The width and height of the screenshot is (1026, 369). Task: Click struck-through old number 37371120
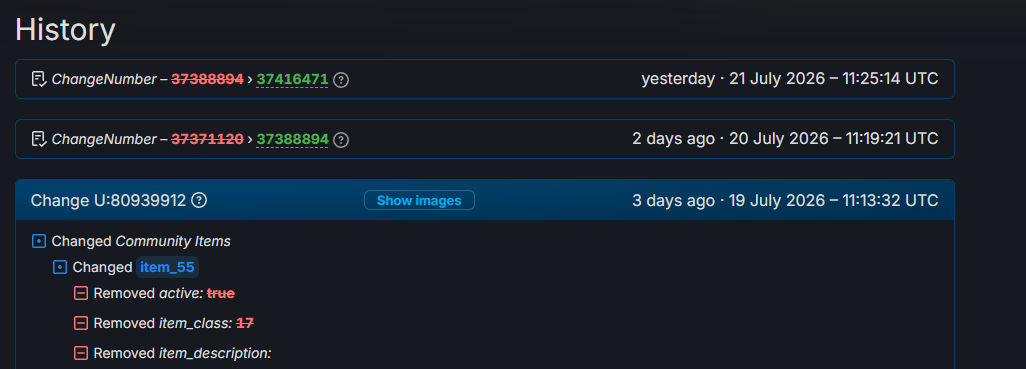click(x=207, y=139)
